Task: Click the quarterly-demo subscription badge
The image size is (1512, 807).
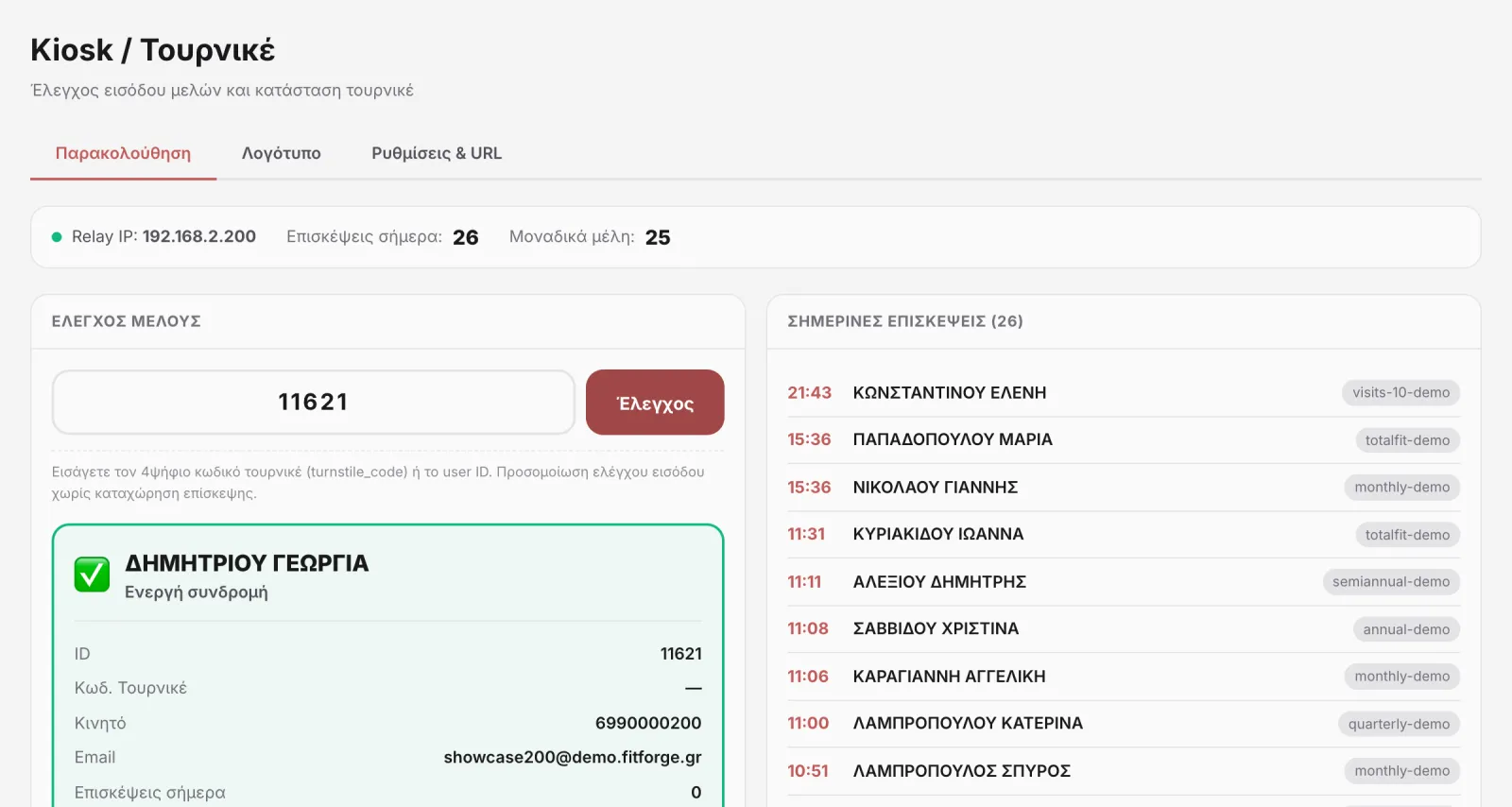Action: pos(1399,724)
